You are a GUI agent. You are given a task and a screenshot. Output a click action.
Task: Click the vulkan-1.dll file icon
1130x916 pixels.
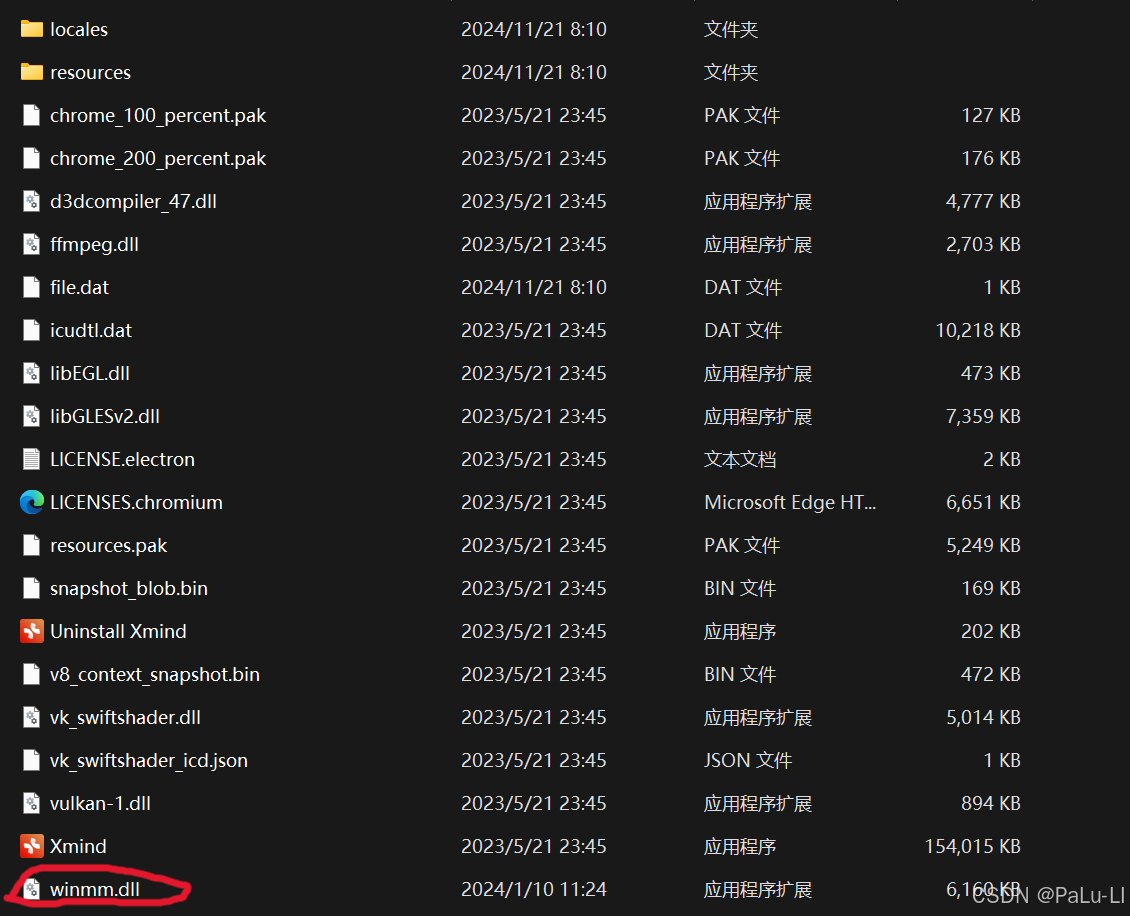(x=32, y=803)
